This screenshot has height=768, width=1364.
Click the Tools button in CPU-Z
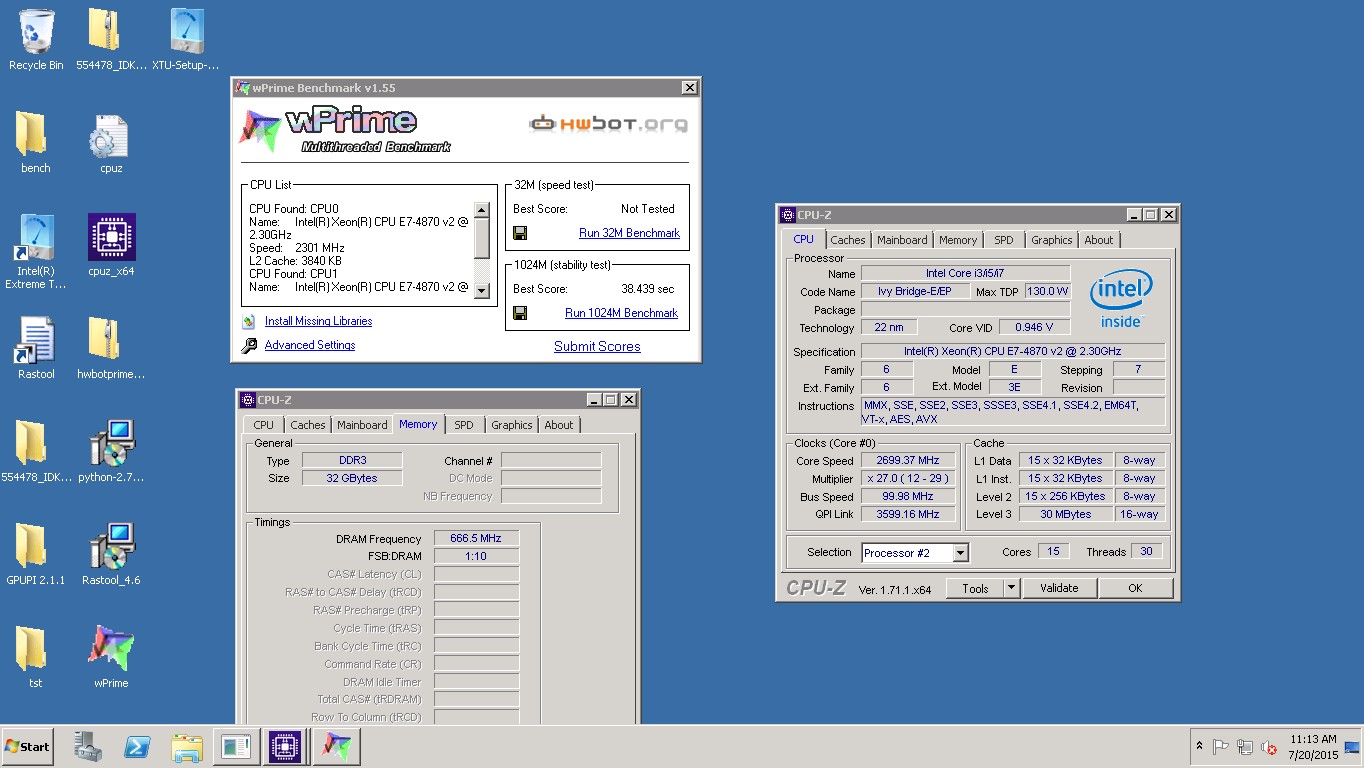(975, 588)
